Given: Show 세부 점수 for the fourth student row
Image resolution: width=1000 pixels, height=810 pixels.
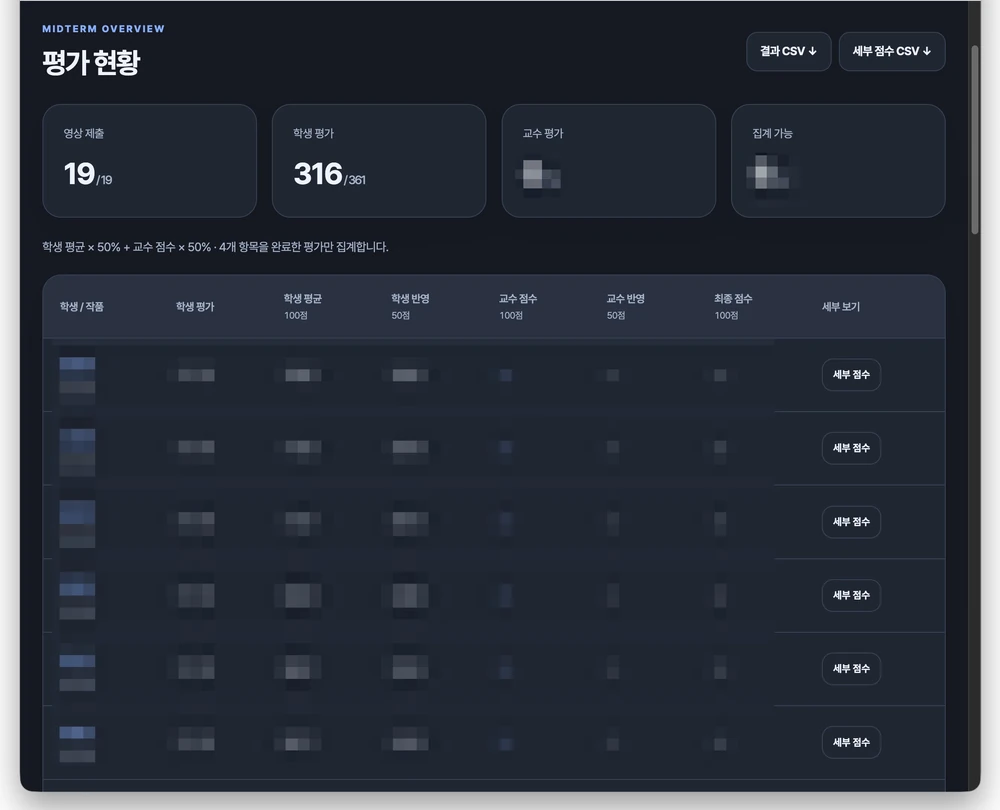Looking at the screenshot, I should 851,596.
